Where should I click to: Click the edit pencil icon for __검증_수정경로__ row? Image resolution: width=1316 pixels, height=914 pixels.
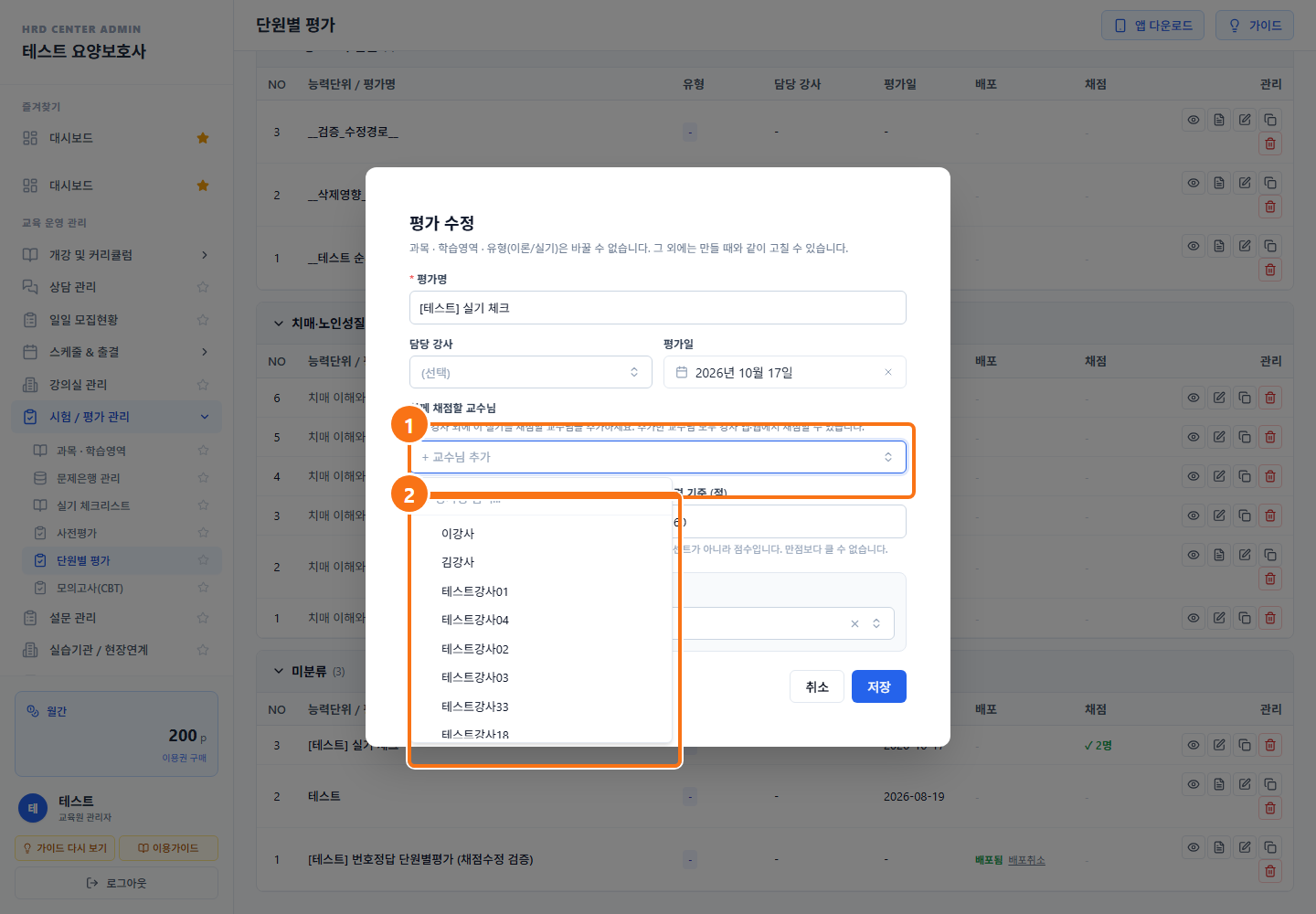1245,120
